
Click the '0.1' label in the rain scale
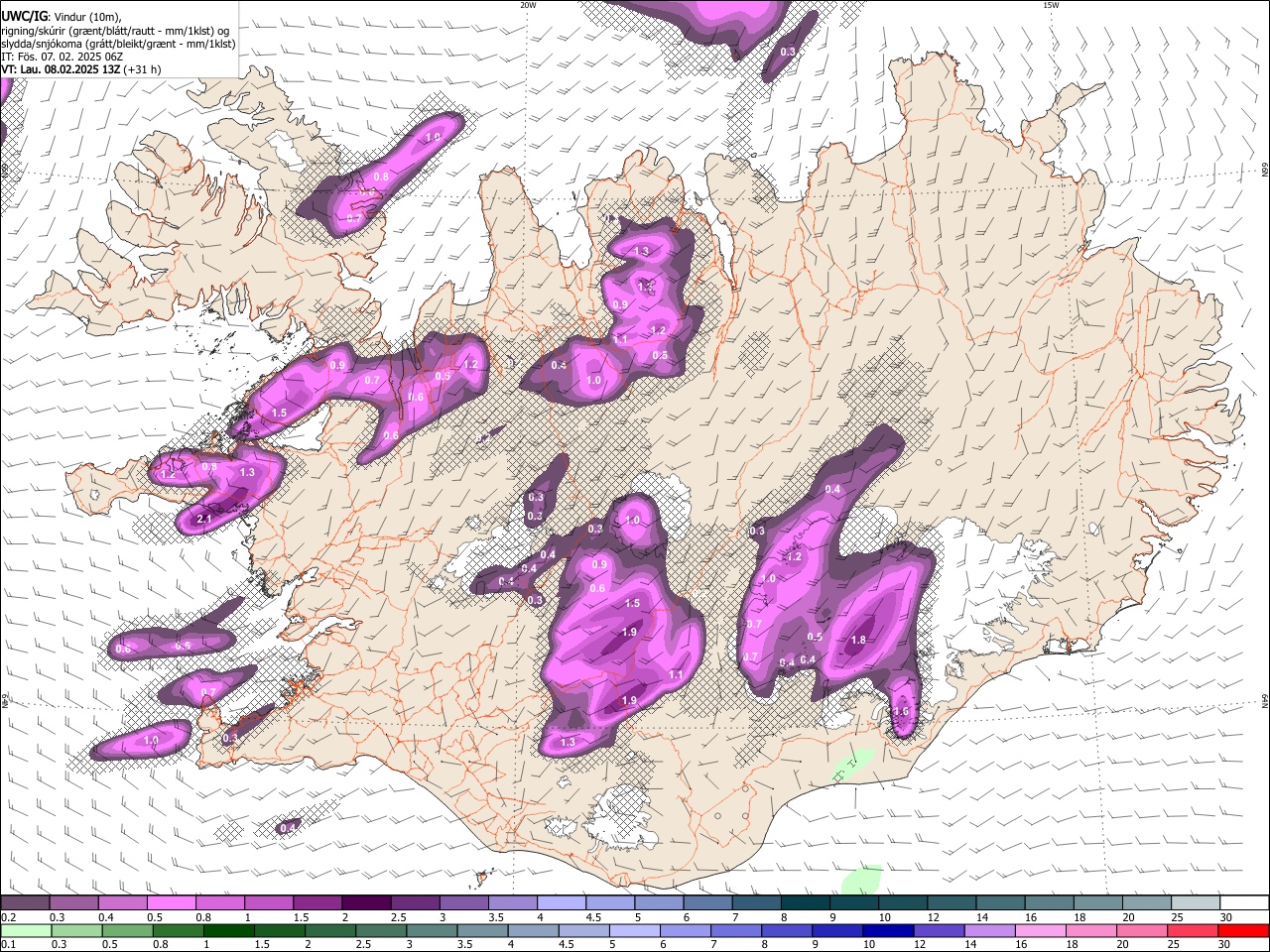(x=8, y=945)
